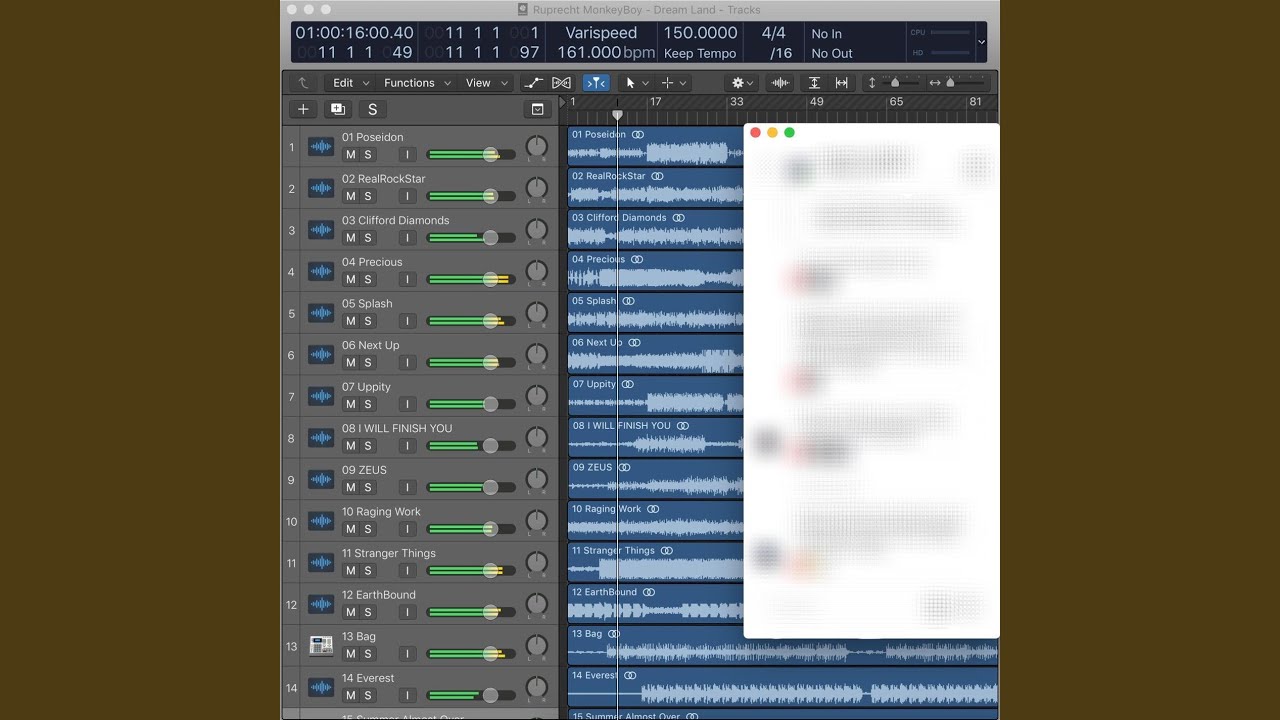Click the loop icon on 03 Clifford Diamonds region
1280x720 pixels.
tap(679, 217)
